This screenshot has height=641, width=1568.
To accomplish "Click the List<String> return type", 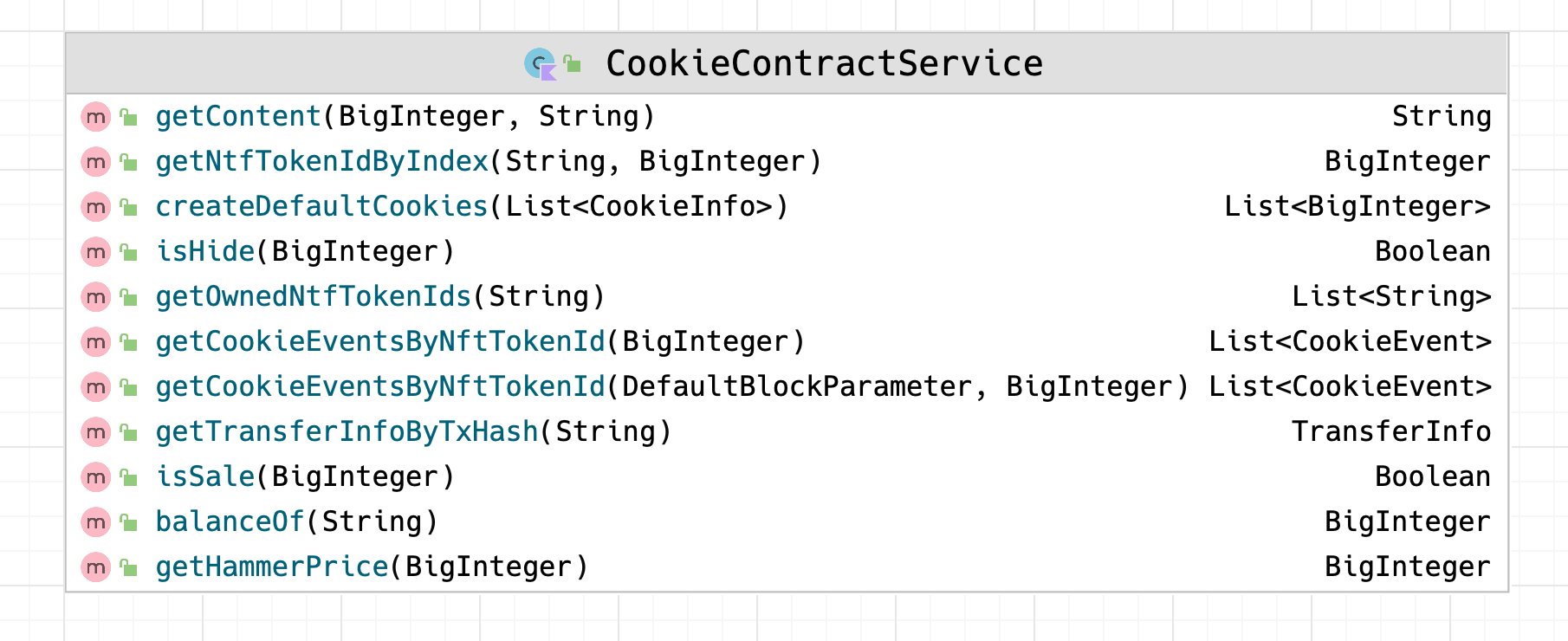I will pyautogui.click(x=1391, y=296).
